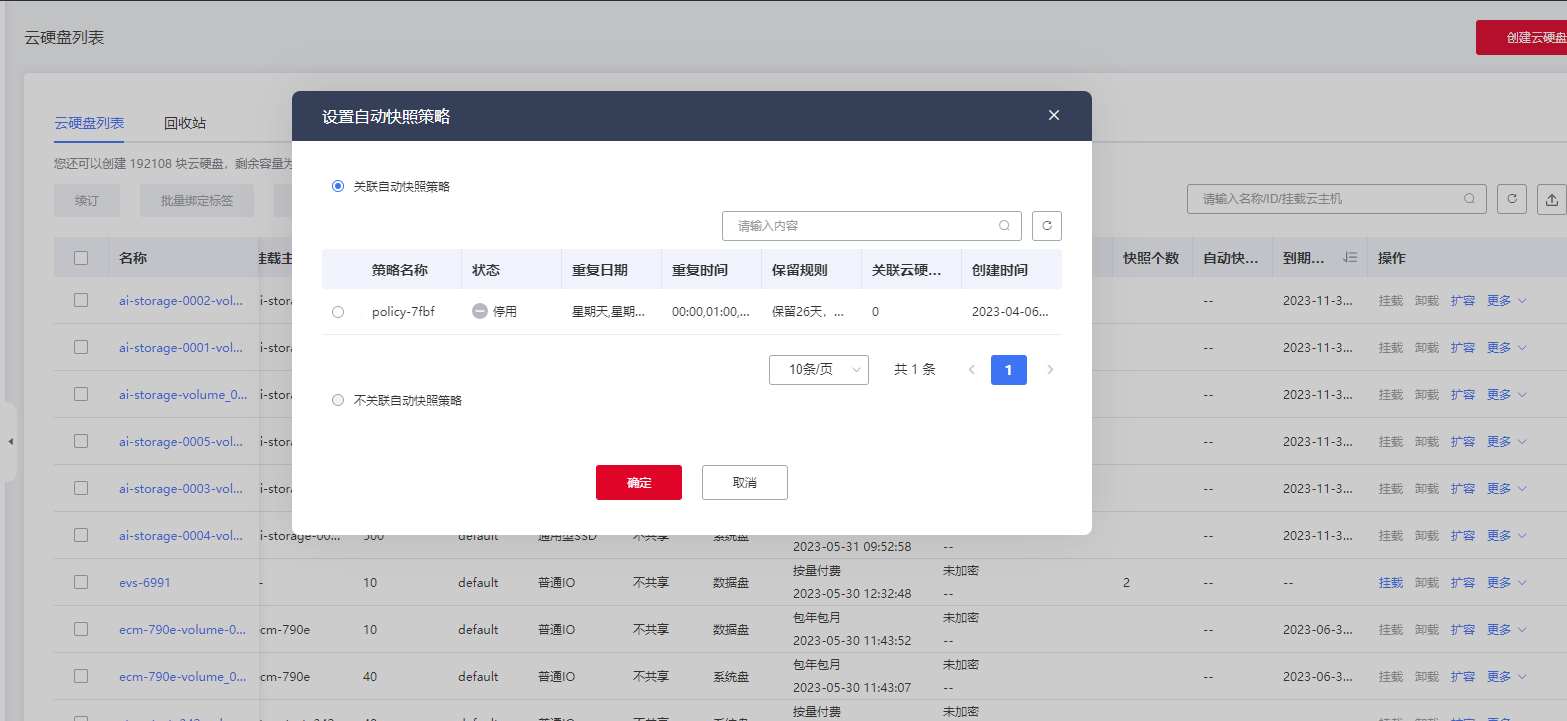Click the 重复日期 column header
Viewport: 1567px width, 721px height.
[600, 270]
